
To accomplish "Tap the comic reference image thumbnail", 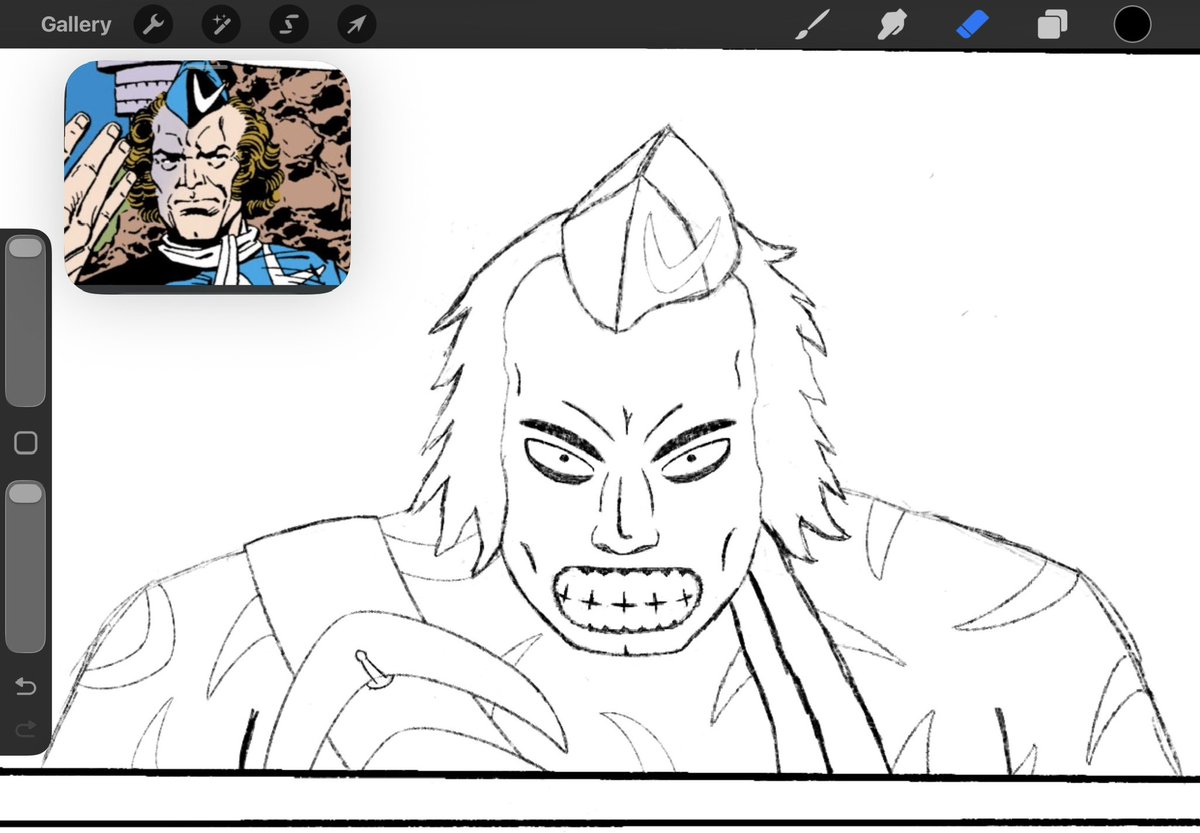I will pyautogui.click(x=207, y=175).
